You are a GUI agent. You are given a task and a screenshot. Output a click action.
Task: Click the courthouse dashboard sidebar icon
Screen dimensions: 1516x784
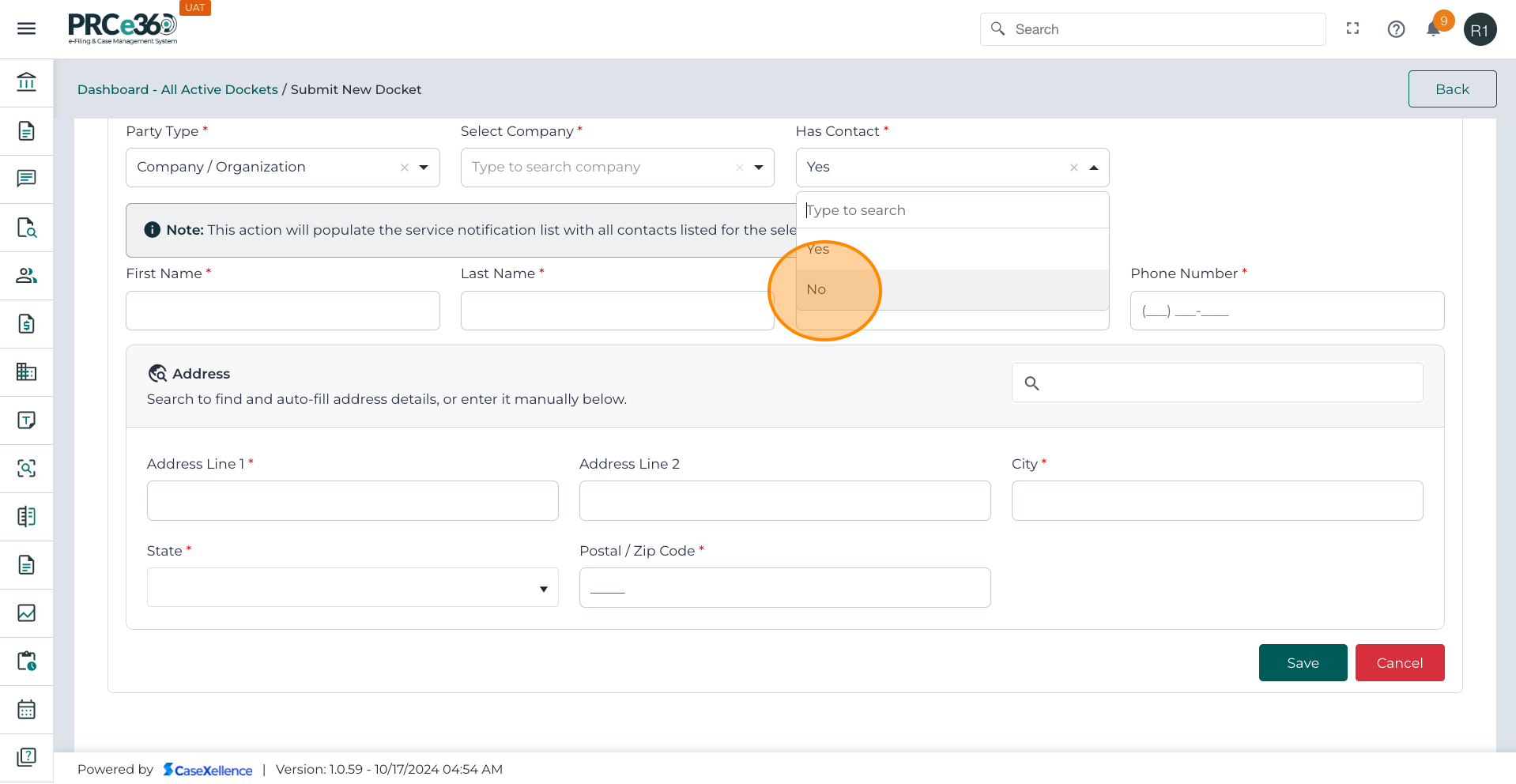click(x=26, y=82)
